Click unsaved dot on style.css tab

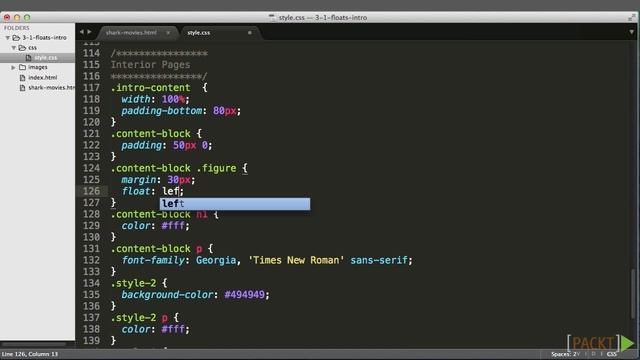pyautogui.click(x=250, y=33)
